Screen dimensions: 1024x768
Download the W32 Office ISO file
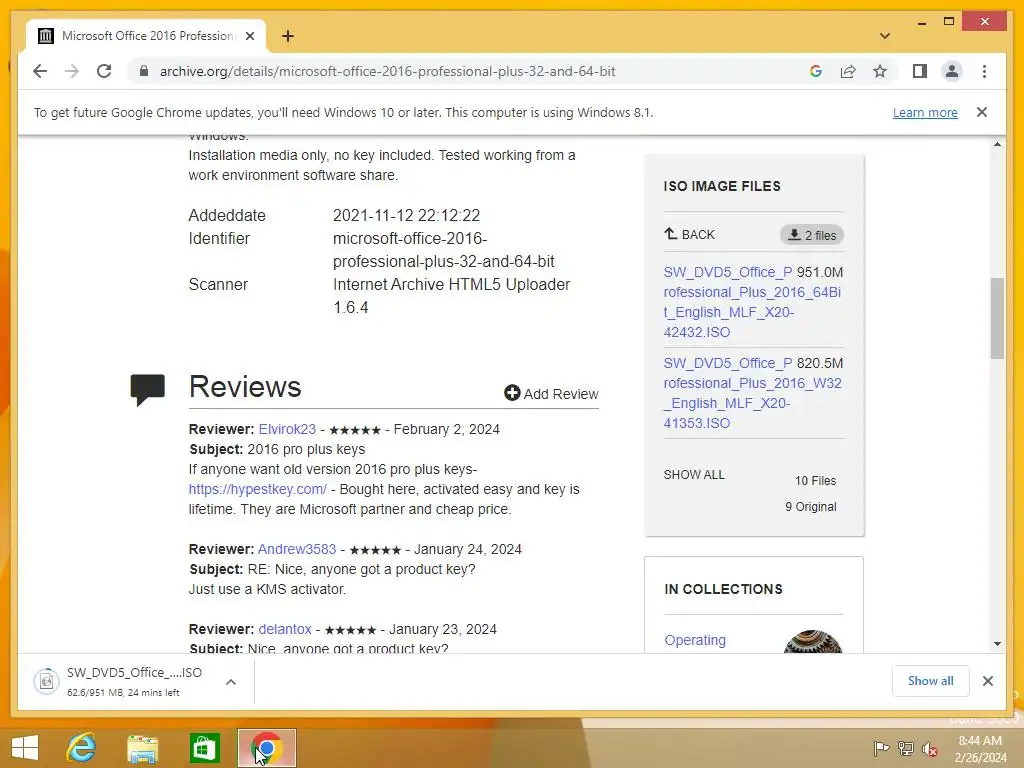click(752, 392)
